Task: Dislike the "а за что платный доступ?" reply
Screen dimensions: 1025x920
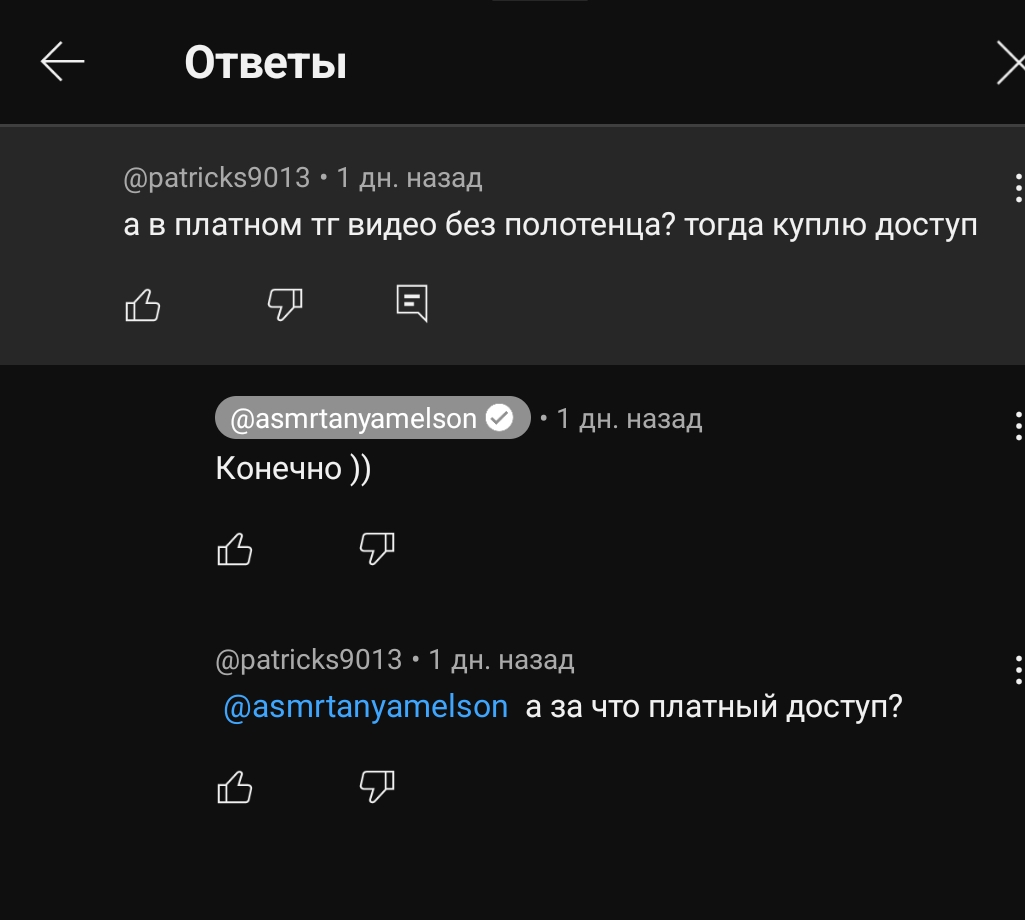Action: pos(377,787)
